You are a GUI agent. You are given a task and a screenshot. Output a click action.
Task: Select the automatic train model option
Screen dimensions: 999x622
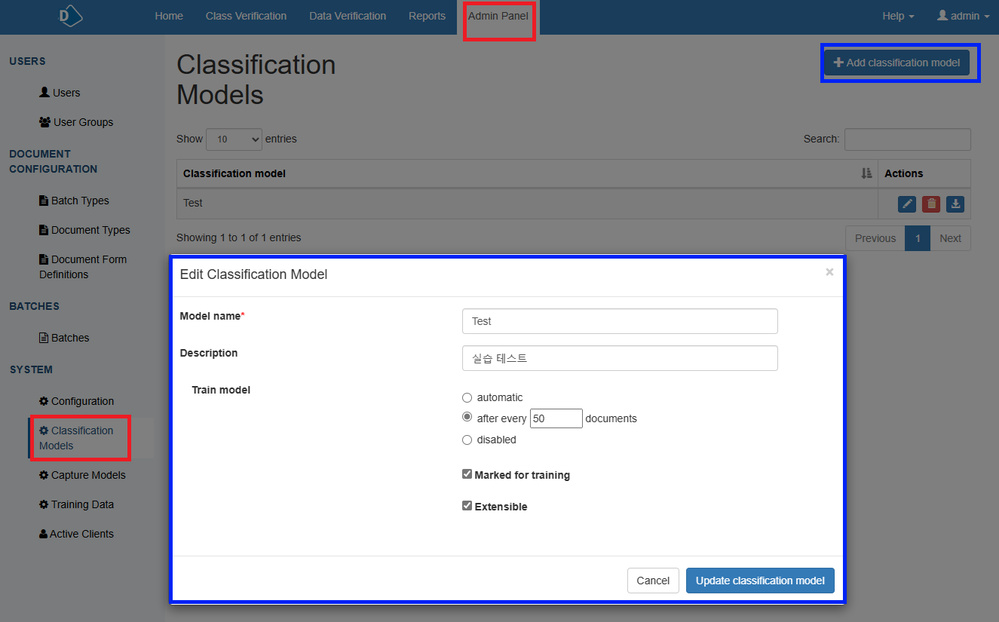[467, 398]
